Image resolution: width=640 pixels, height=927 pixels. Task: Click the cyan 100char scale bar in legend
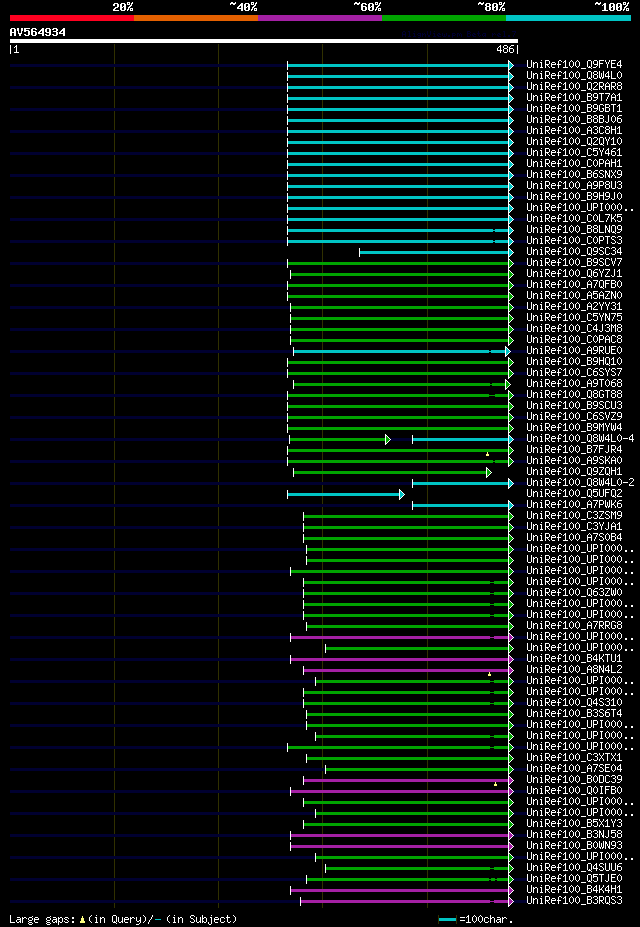pos(447,920)
